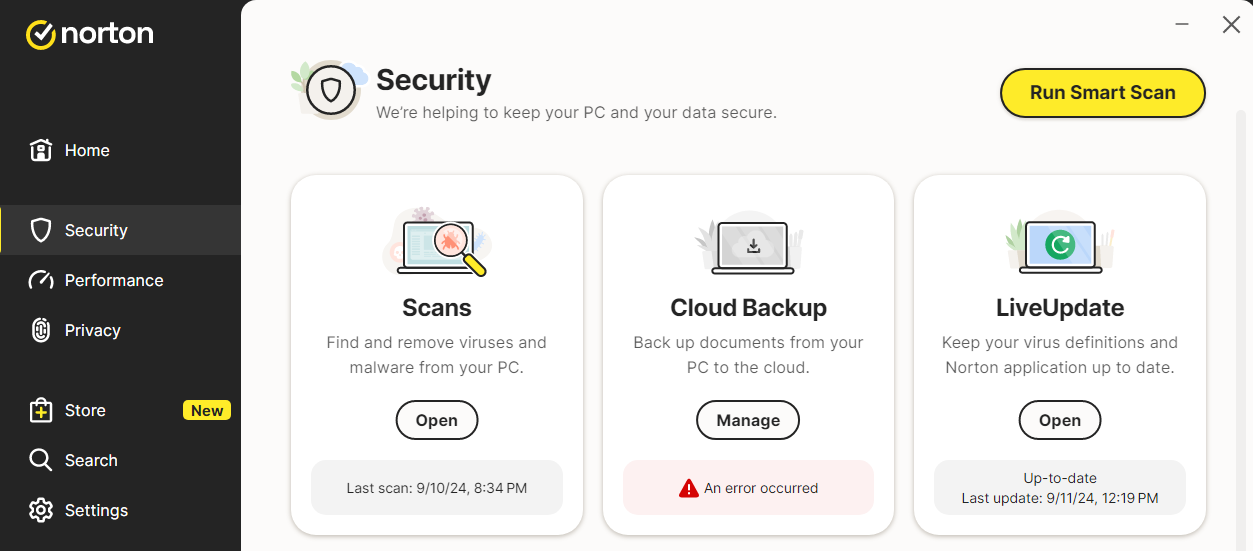Click the yellow New badge beside Store
Screen dimensions: 1253x551
tap(207, 410)
